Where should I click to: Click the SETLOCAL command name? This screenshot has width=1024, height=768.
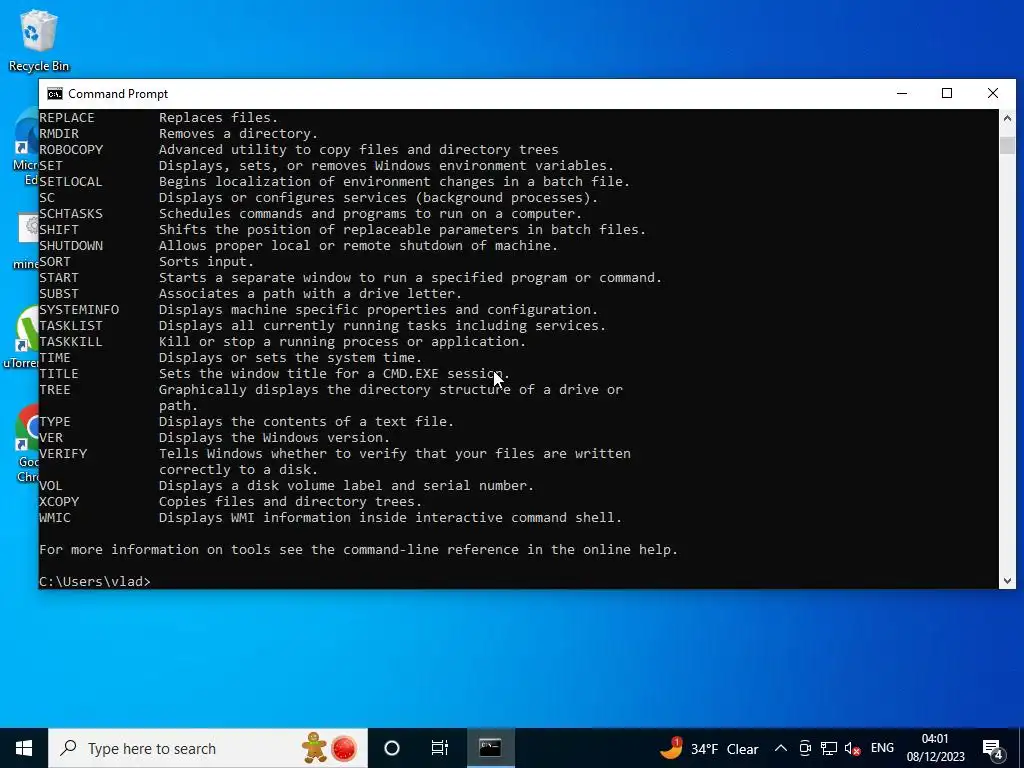click(x=71, y=182)
